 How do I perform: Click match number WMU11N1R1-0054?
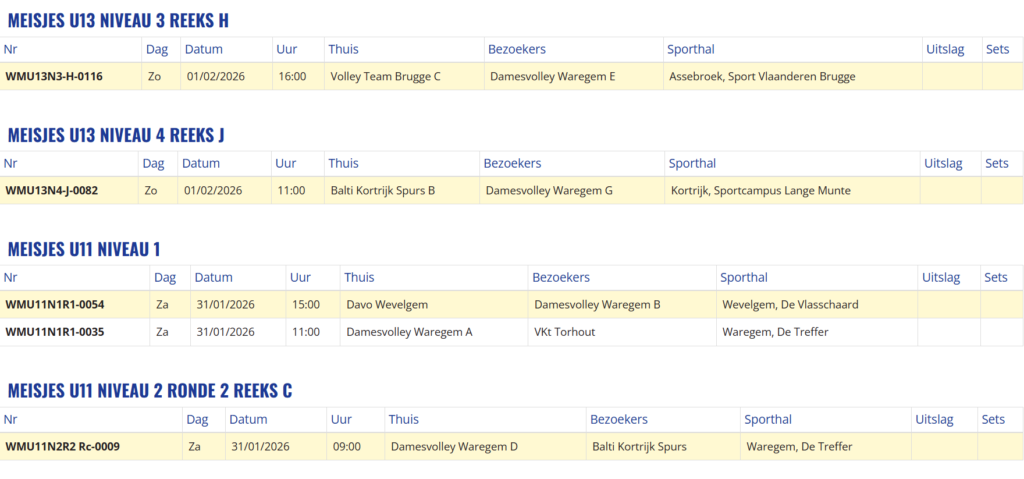[x=55, y=304]
